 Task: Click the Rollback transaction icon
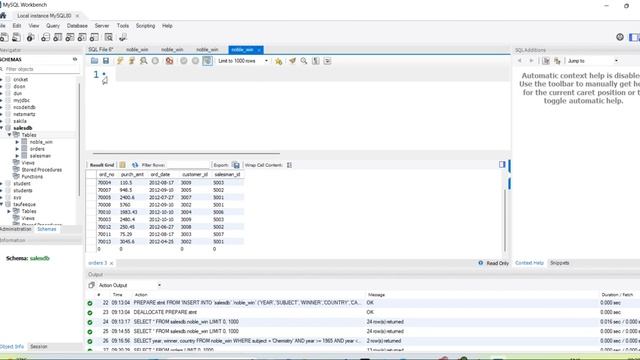click(196, 61)
